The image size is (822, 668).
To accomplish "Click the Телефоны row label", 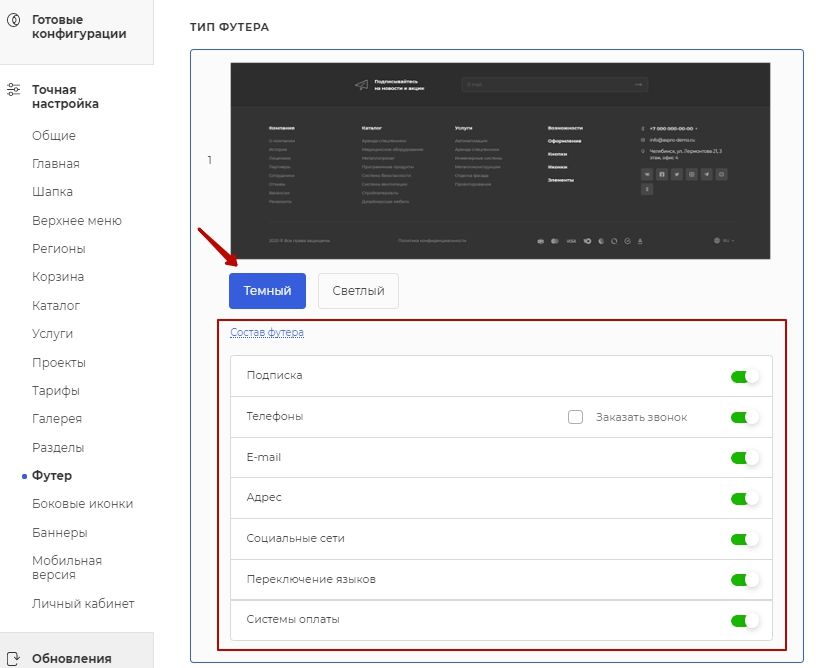I will (x=275, y=416).
